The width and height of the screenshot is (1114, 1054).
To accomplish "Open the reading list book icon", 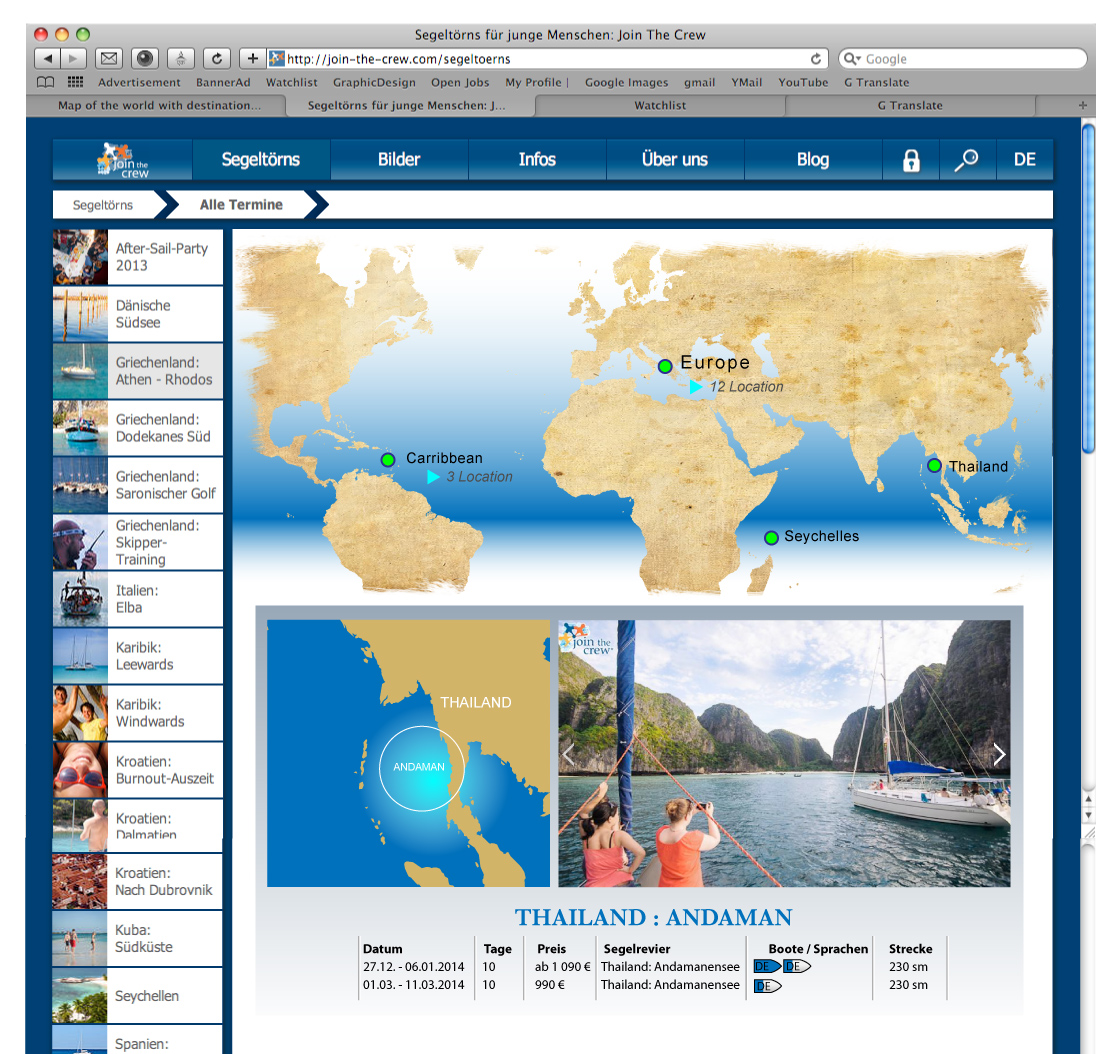I will (45, 82).
